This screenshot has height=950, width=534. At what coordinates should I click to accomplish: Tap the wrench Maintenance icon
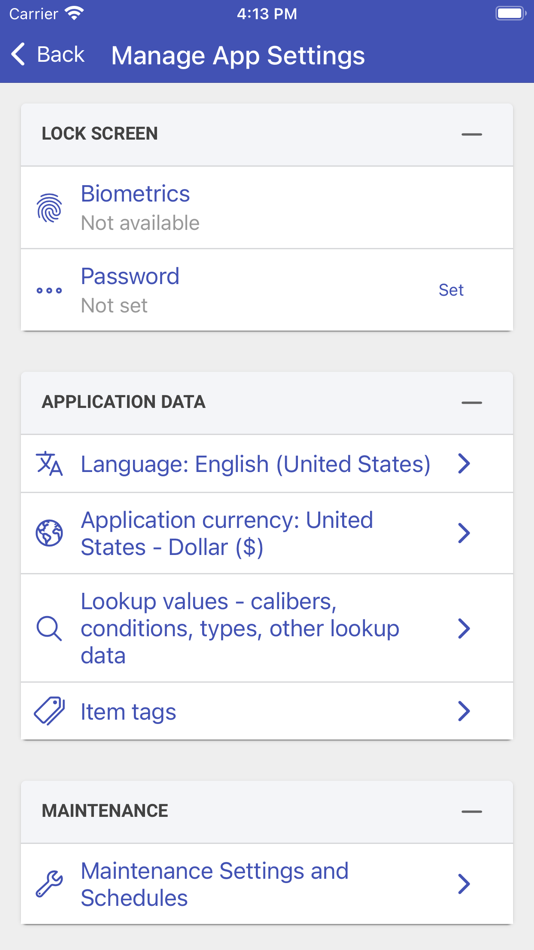click(x=49, y=884)
